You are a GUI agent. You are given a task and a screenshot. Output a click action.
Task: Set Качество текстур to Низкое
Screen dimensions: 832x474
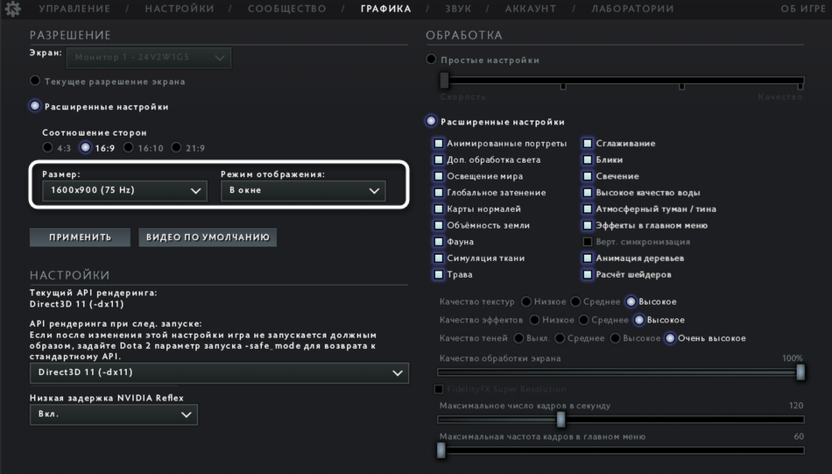click(526, 302)
